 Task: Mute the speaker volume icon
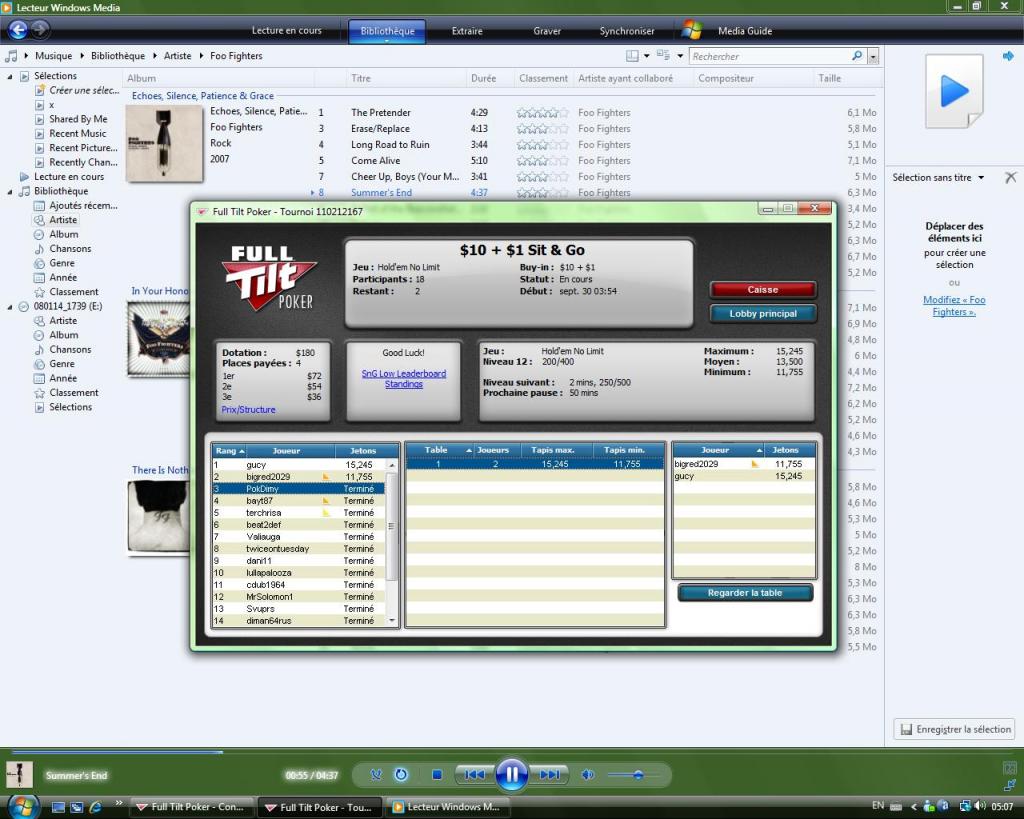click(x=588, y=775)
